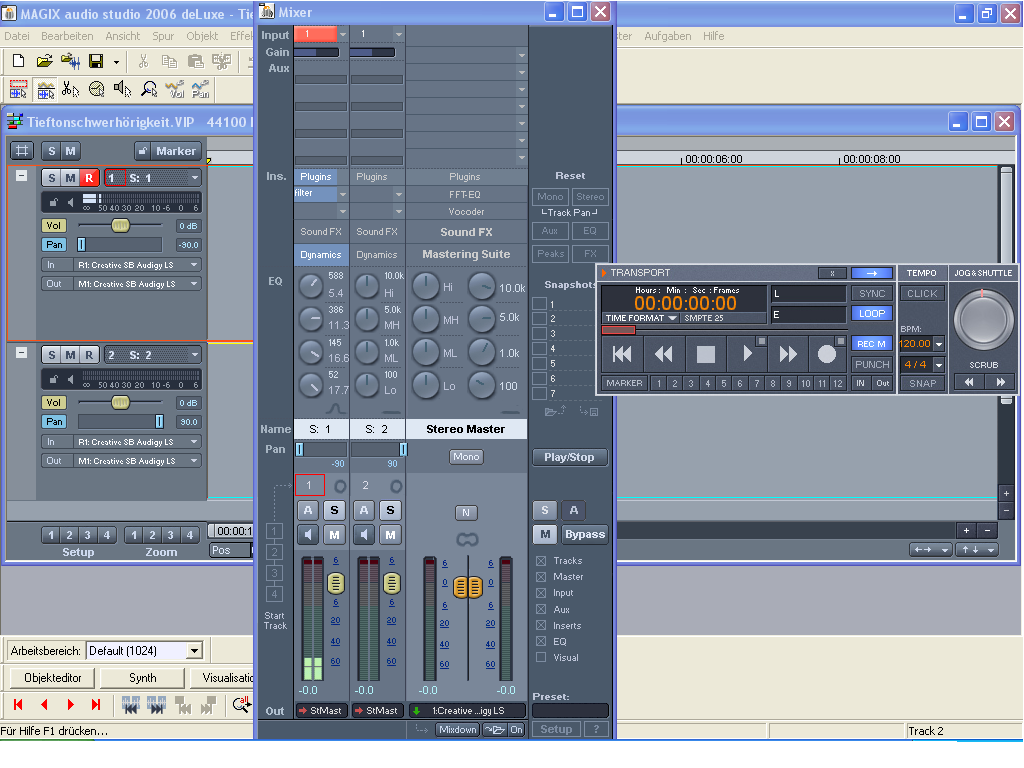The image size is (1024, 768).
Task: Rewind to start in transport panel
Action: click(622, 353)
